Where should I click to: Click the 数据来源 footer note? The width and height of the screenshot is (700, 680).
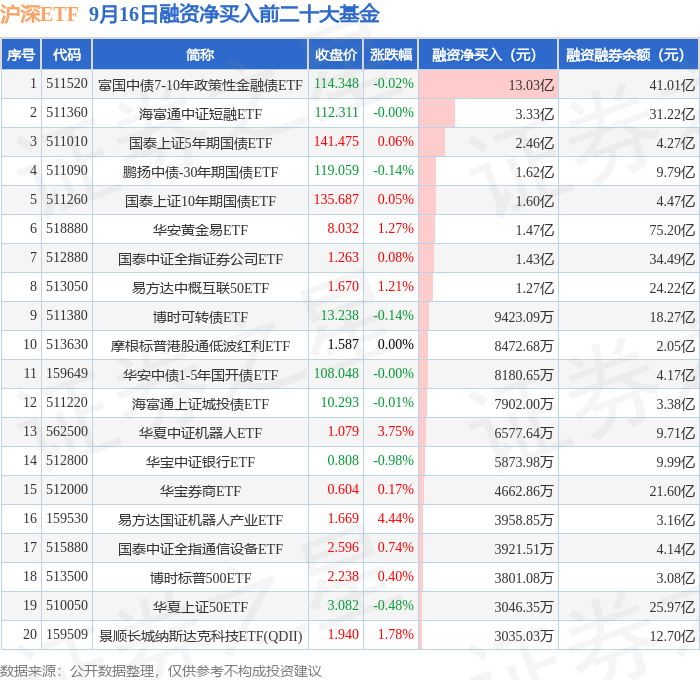(161, 671)
